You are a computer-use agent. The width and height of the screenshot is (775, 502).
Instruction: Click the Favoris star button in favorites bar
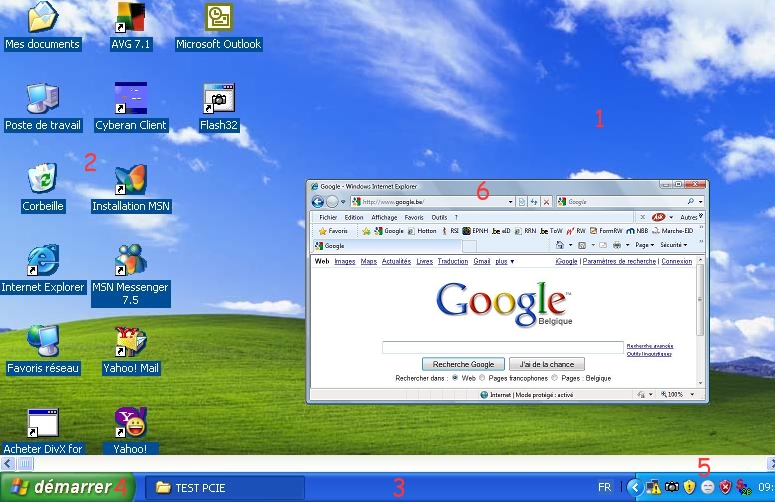click(x=333, y=231)
